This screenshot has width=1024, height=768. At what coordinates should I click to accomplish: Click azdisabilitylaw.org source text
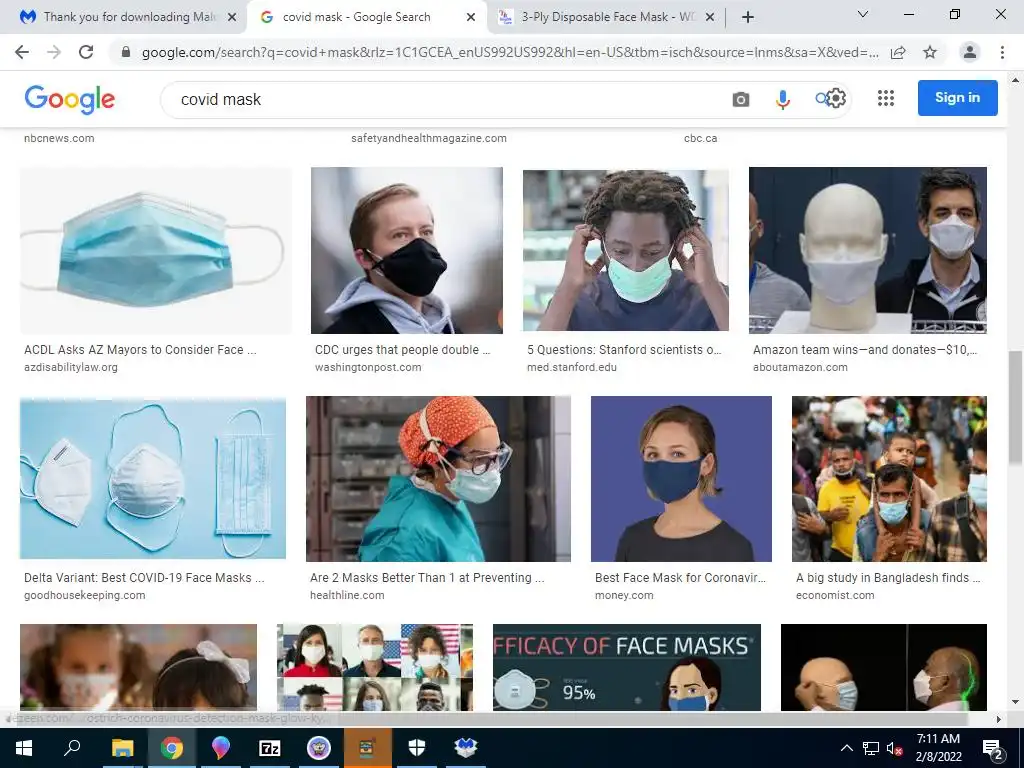point(71,368)
